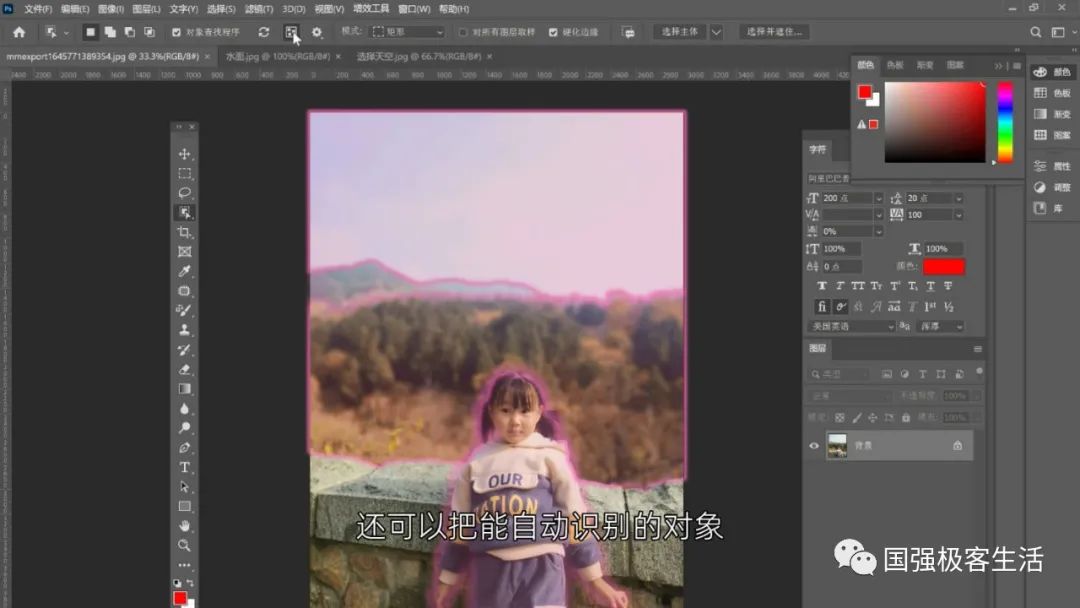Select the Clone Stamp tool
Viewport: 1080px width, 608px height.
pos(185,330)
